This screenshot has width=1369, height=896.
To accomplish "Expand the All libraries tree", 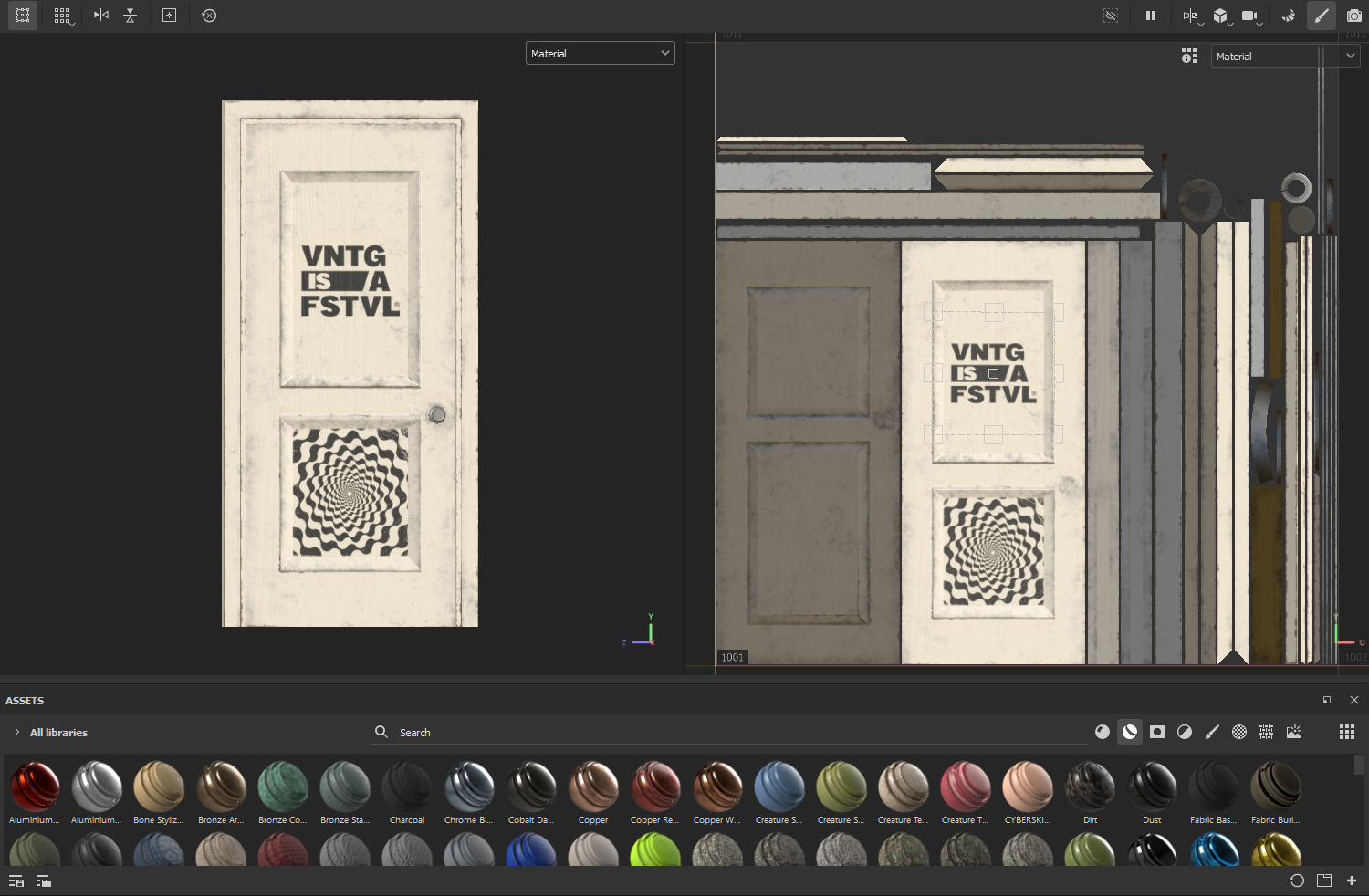I will (16, 732).
